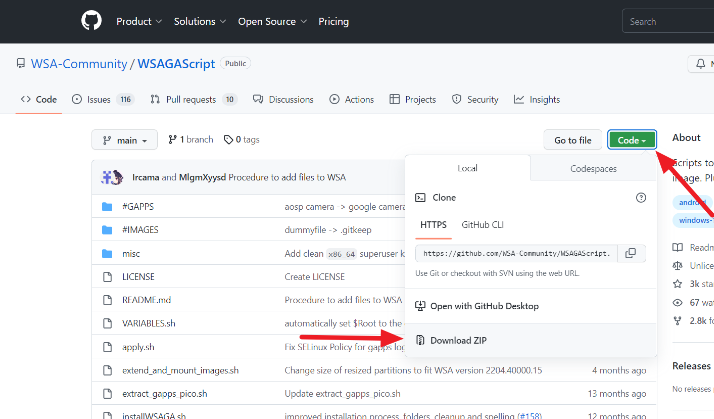Image resolution: width=714 pixels, height=419 pixels.
Task: Switch to the Codespaces tab
Action: (593, 169)
